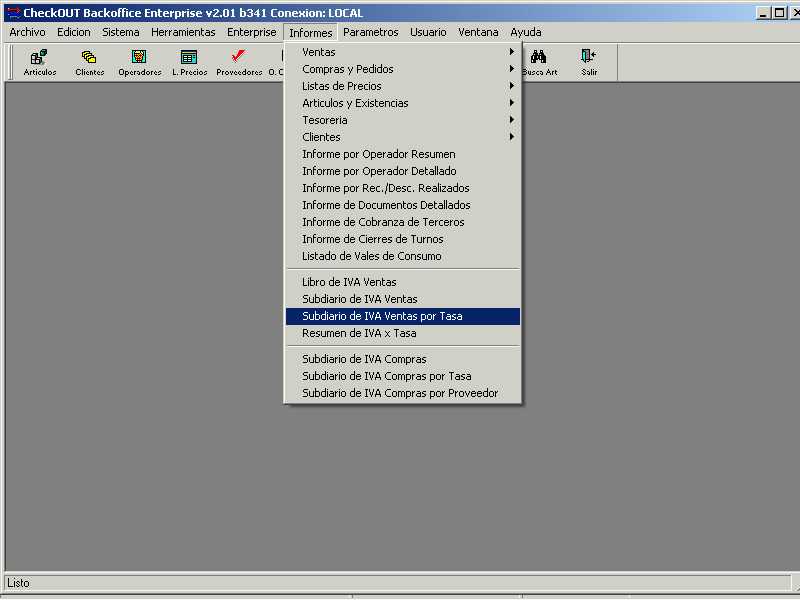Select Subdiario de IVA Compras por Proveedor
This screenshot has width=800, height=600.
403,393
